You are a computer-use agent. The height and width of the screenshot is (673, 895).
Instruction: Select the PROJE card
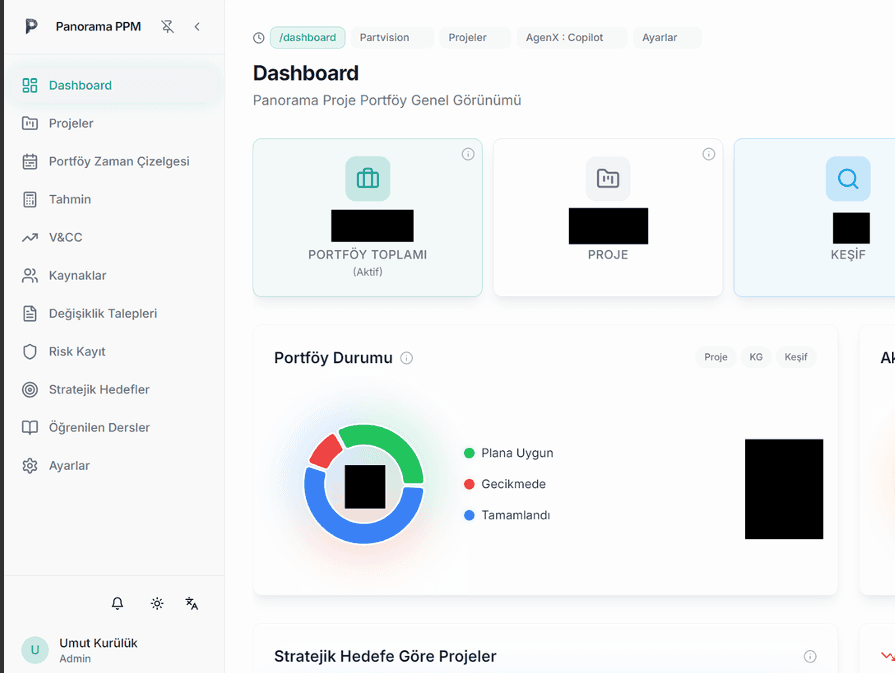(x=608, y=217)
